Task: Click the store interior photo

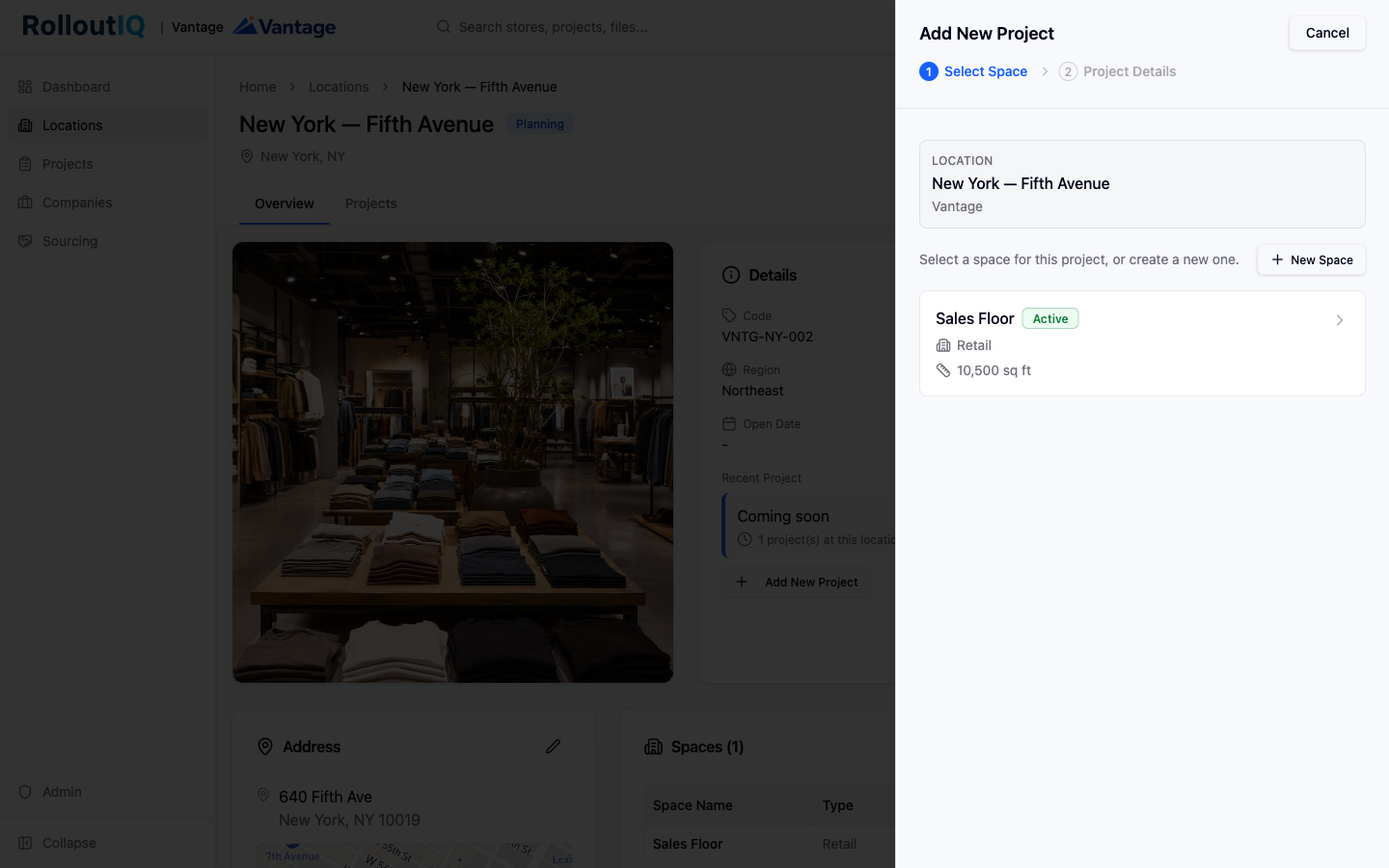Action: [452, 462]
